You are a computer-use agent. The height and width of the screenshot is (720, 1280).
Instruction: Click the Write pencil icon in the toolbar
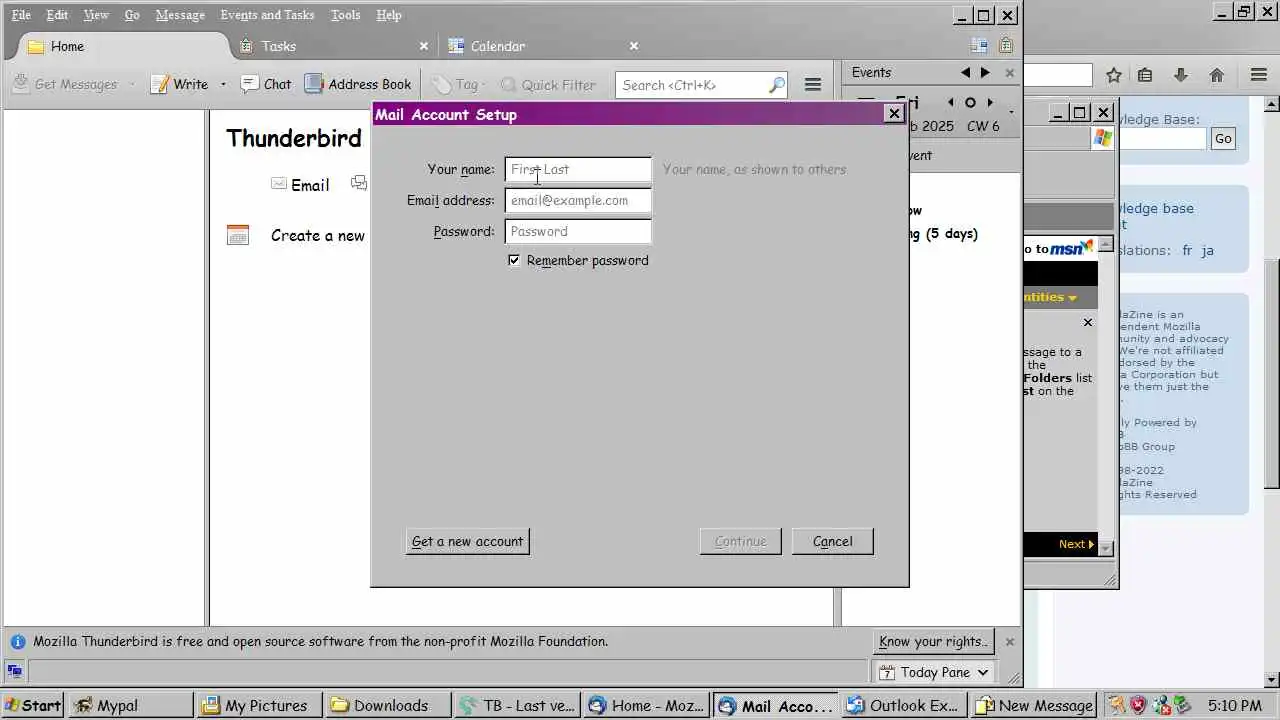point(159,85)
